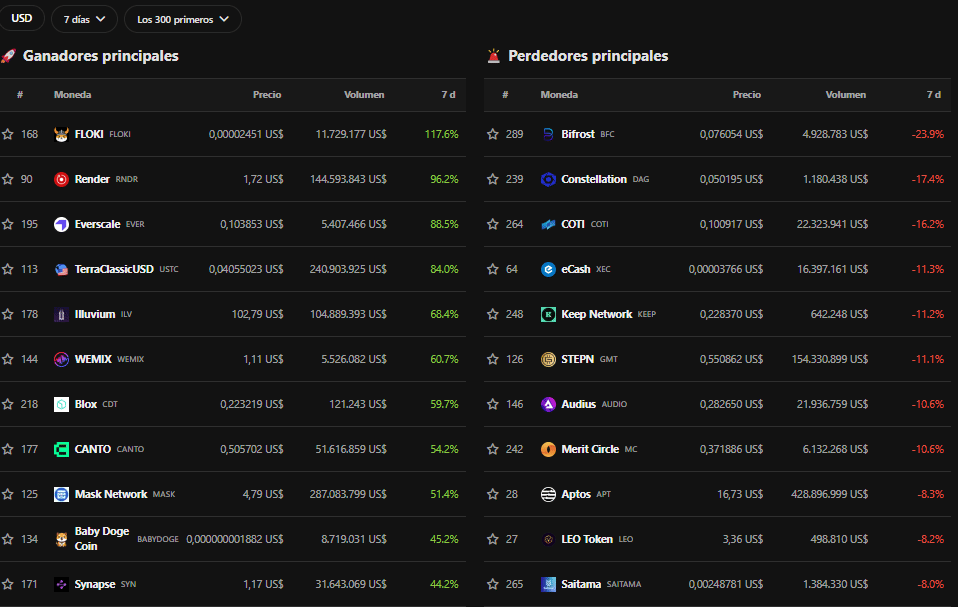Screen dimensions: 958x607
Task: Click Saitama's -8.0% weekly change
Action: 931,584
